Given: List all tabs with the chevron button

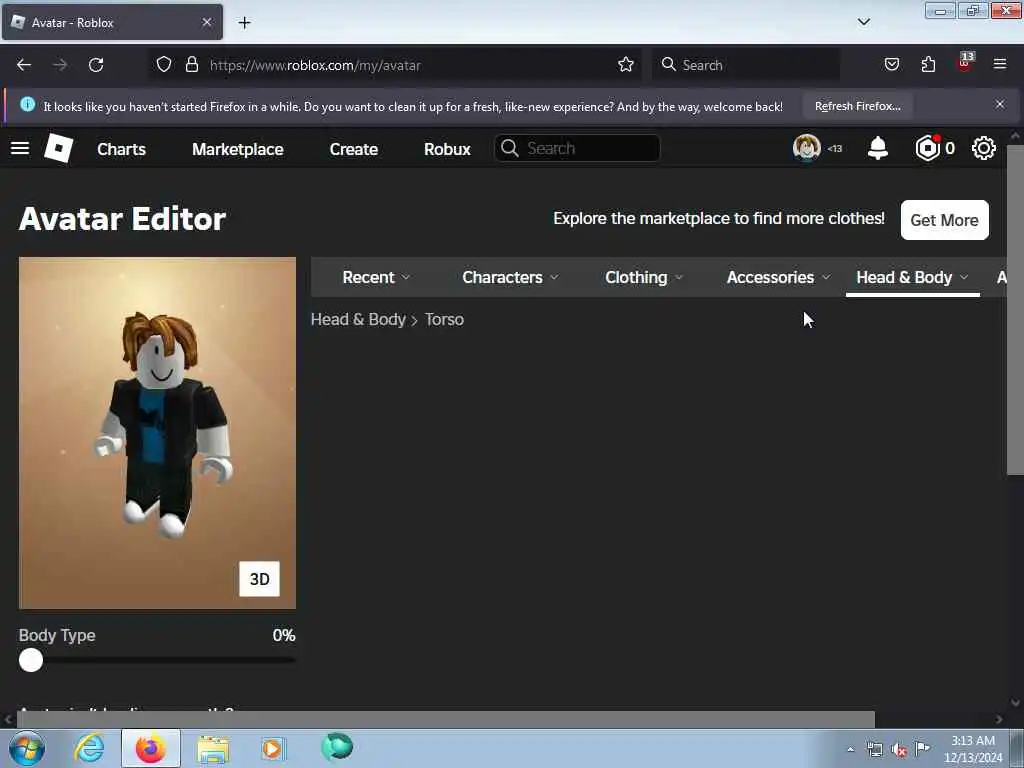Looking at the screenshot, I should point(863,22).
